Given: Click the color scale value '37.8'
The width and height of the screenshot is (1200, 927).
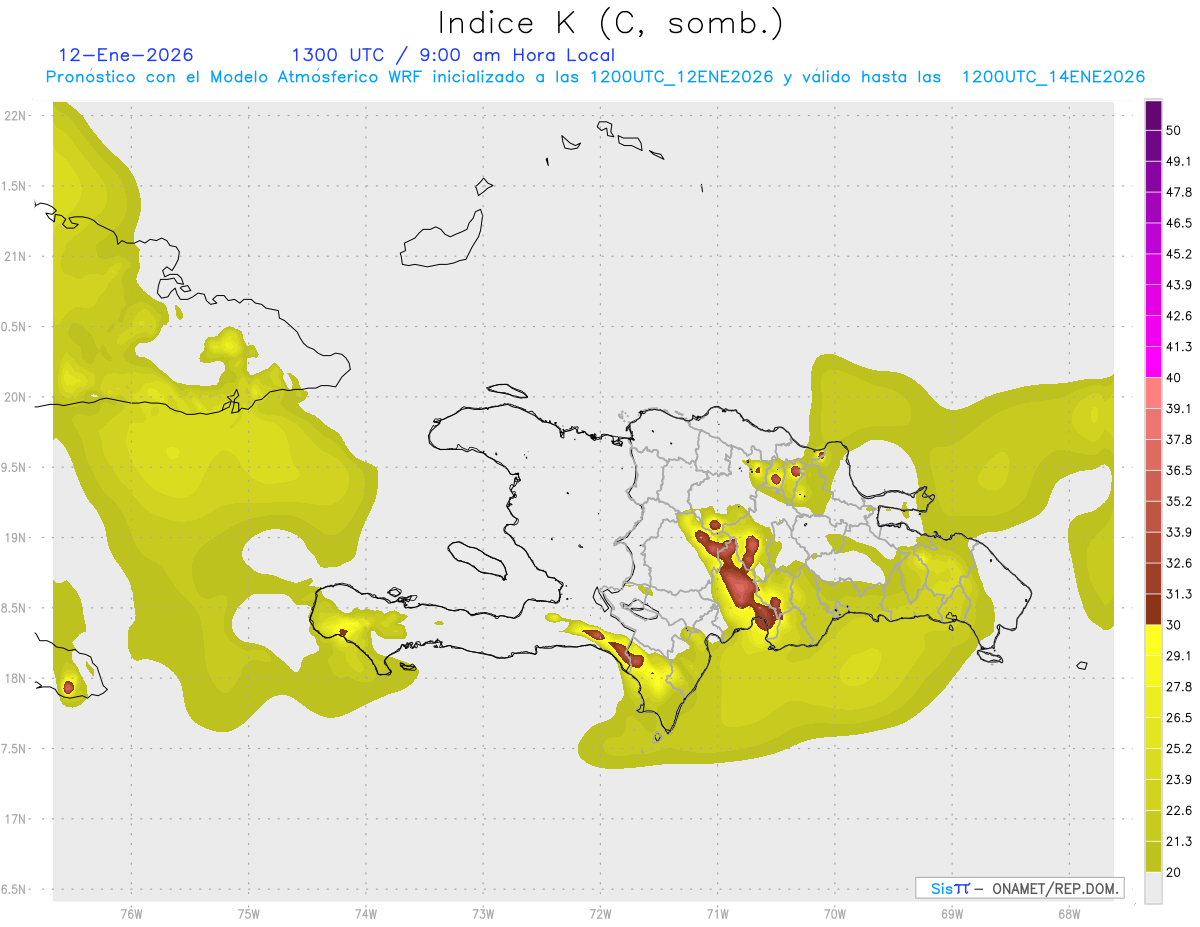Looking at the screenshot, I should coord(1180,440).
